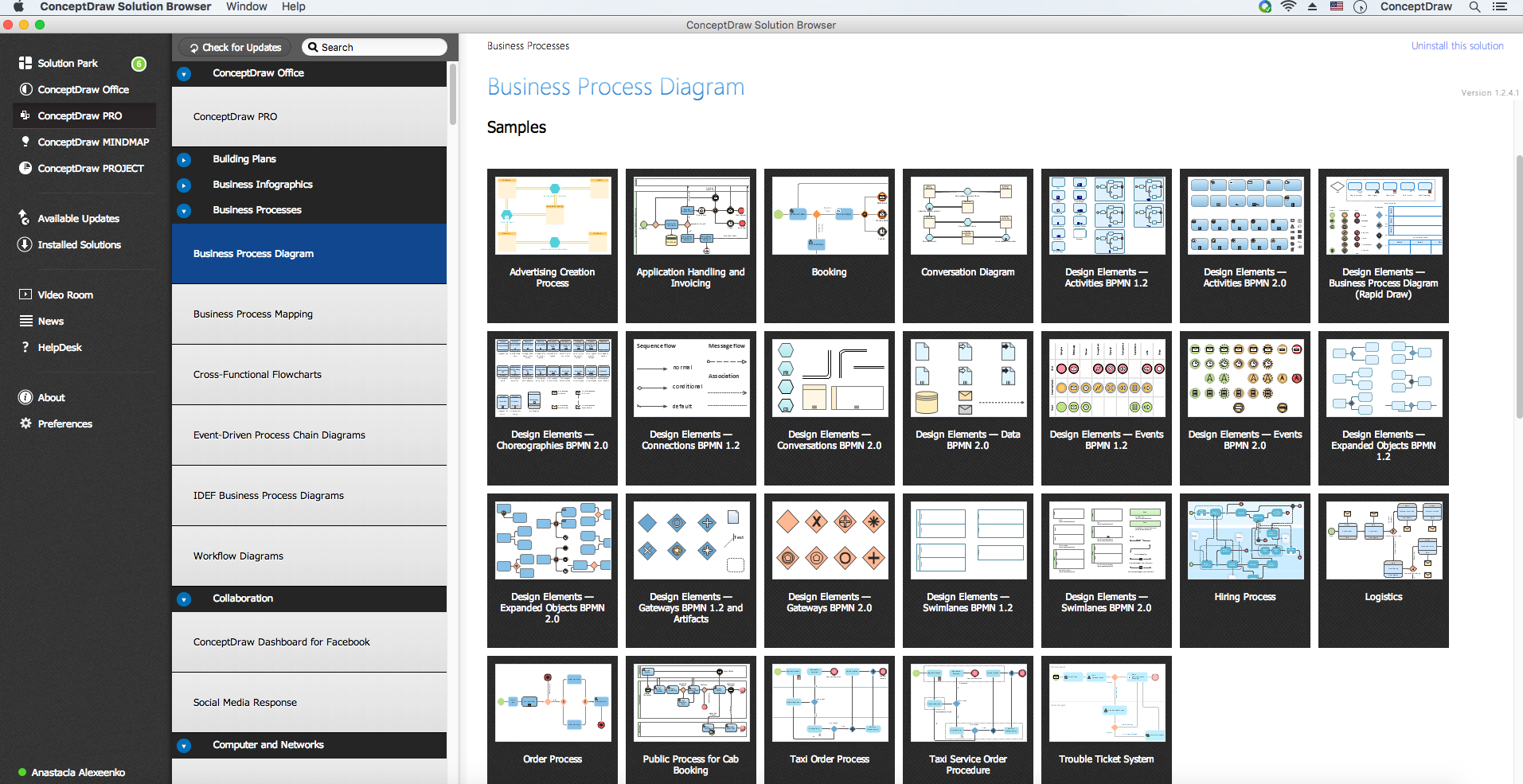Click the ConceptDraw MINDMAP lightbulb icon
Screen dimensions: 1523x784
pyautogui.click(x=25, y=142)
